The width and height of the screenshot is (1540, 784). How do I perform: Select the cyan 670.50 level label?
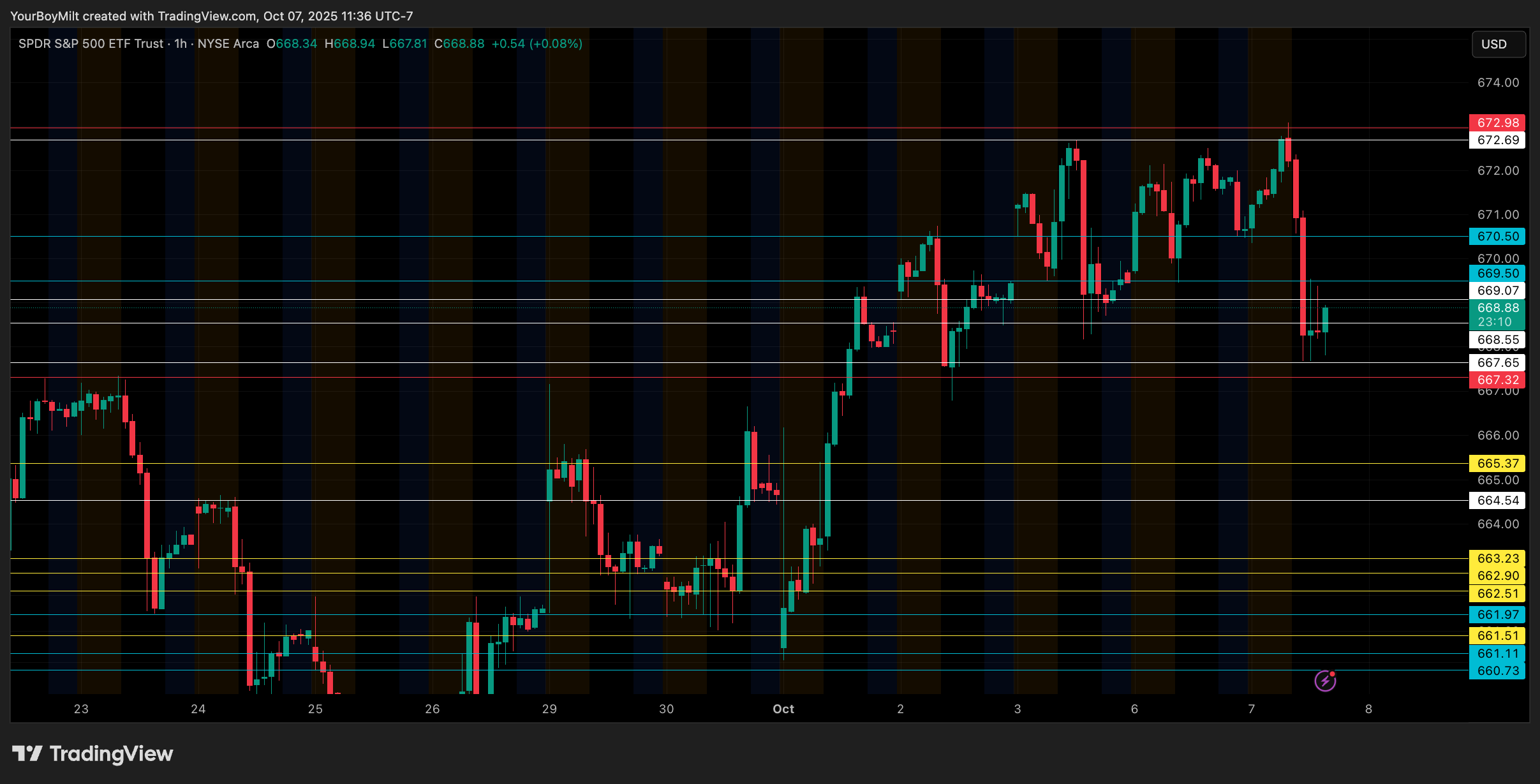coord(1497,236)
